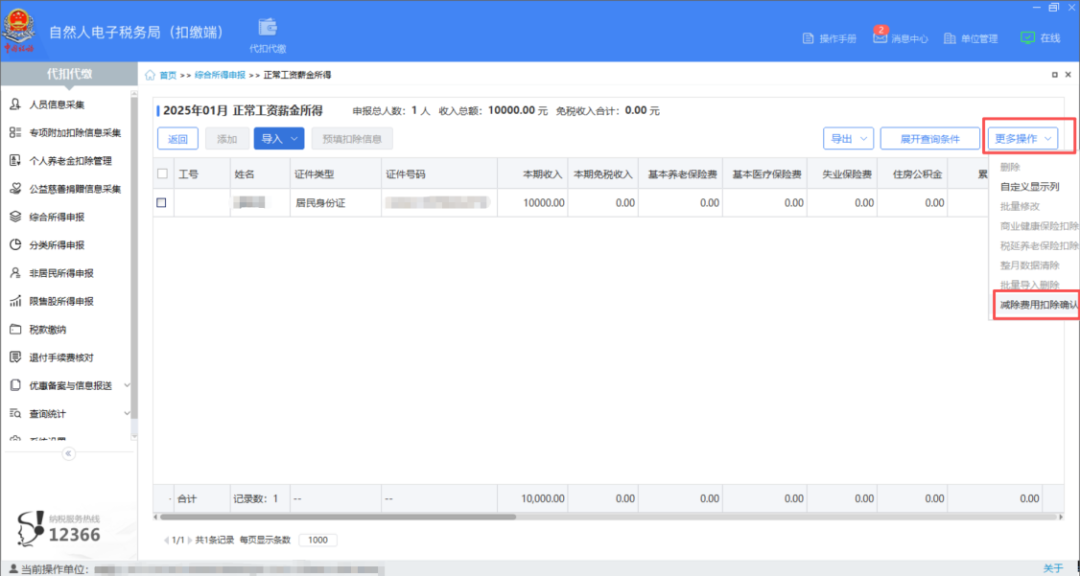
Task: Click the 代扣代缴 wallet icon in header
Action: (x=267, y=28)
